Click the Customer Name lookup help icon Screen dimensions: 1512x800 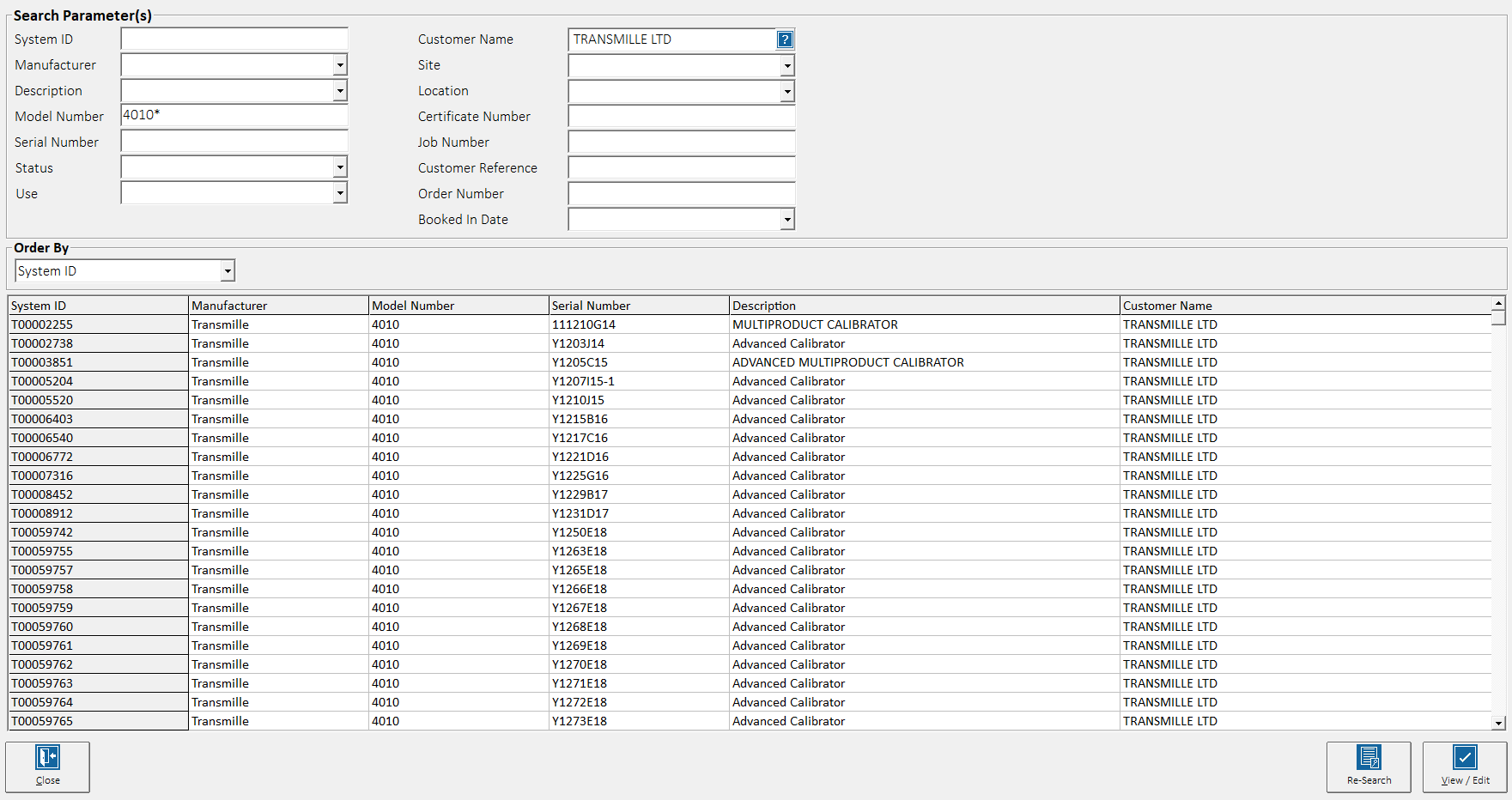785,39
